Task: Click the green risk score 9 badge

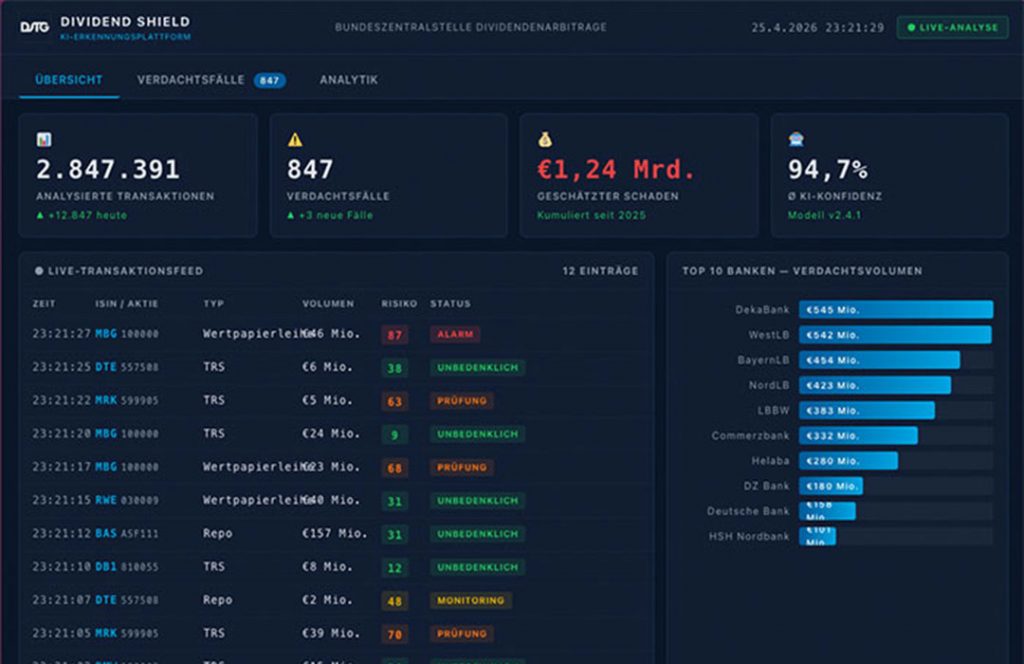Action: tap(394, 434)
